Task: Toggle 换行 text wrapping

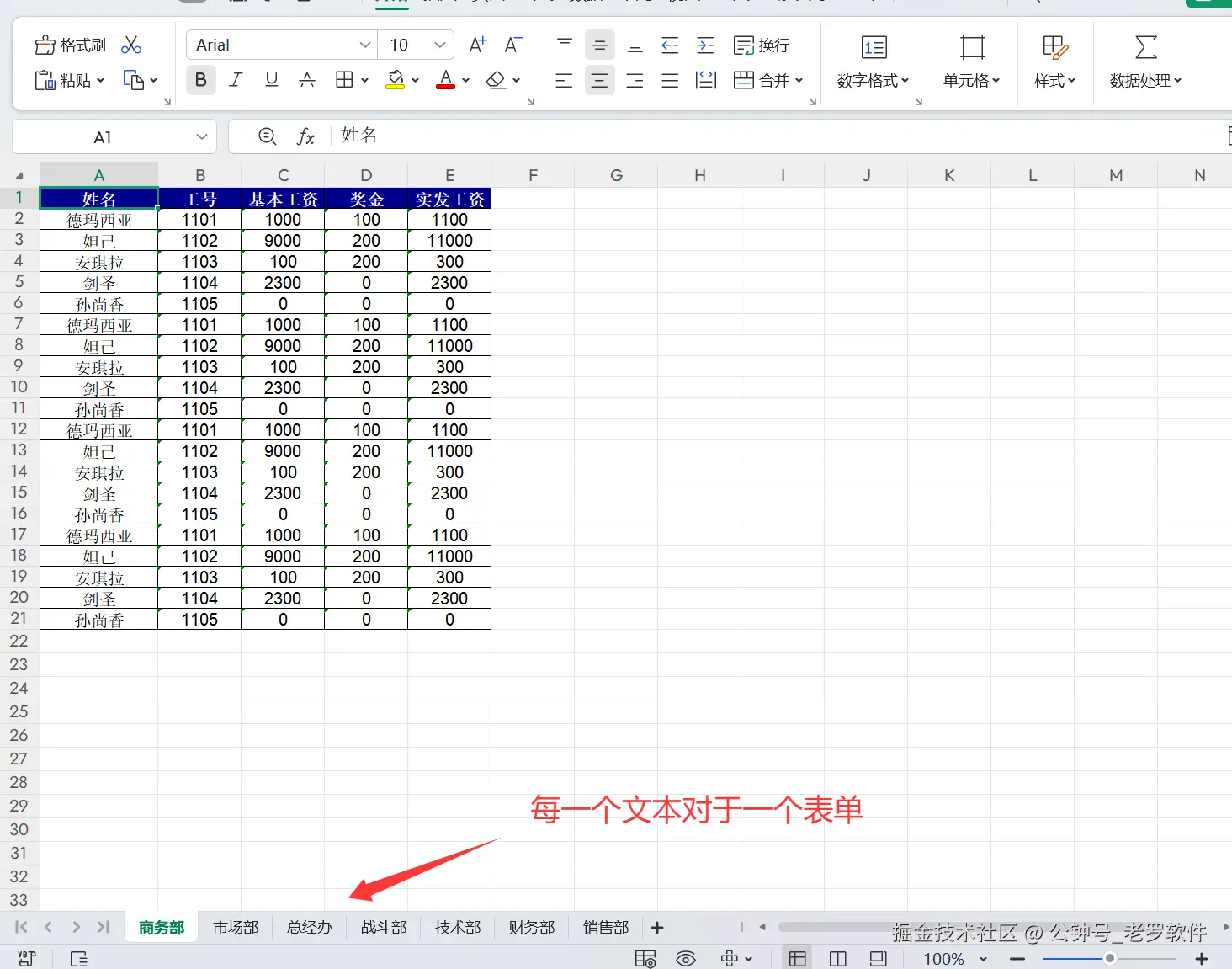Action: click(x=762, y=45)
